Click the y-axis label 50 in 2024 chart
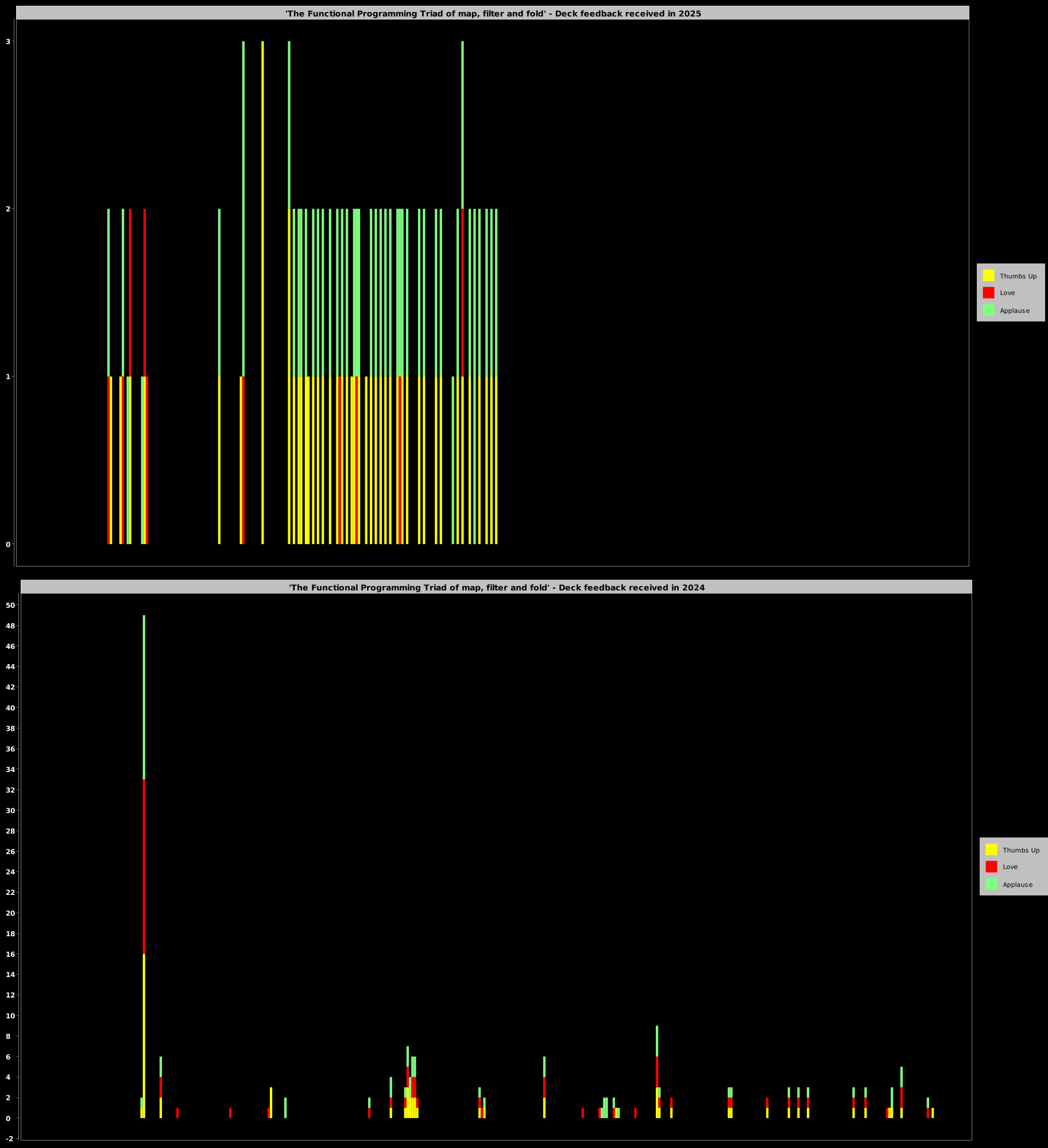 10,605
